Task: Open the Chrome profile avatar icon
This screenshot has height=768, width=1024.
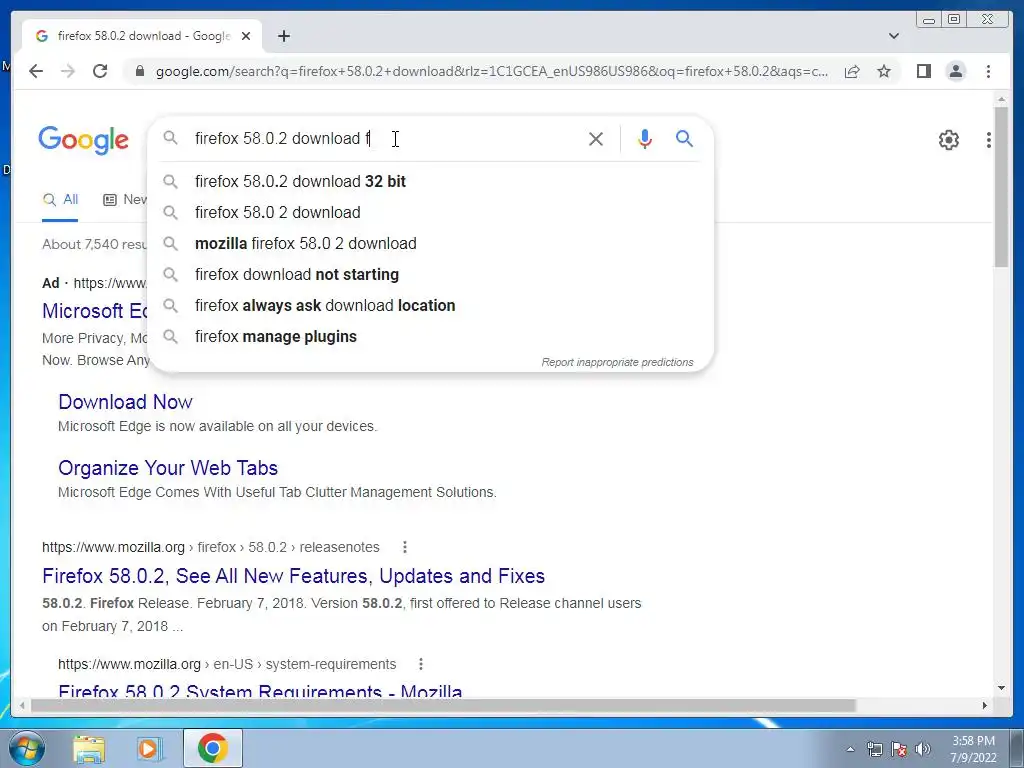Action: click(x=955, y=71)
